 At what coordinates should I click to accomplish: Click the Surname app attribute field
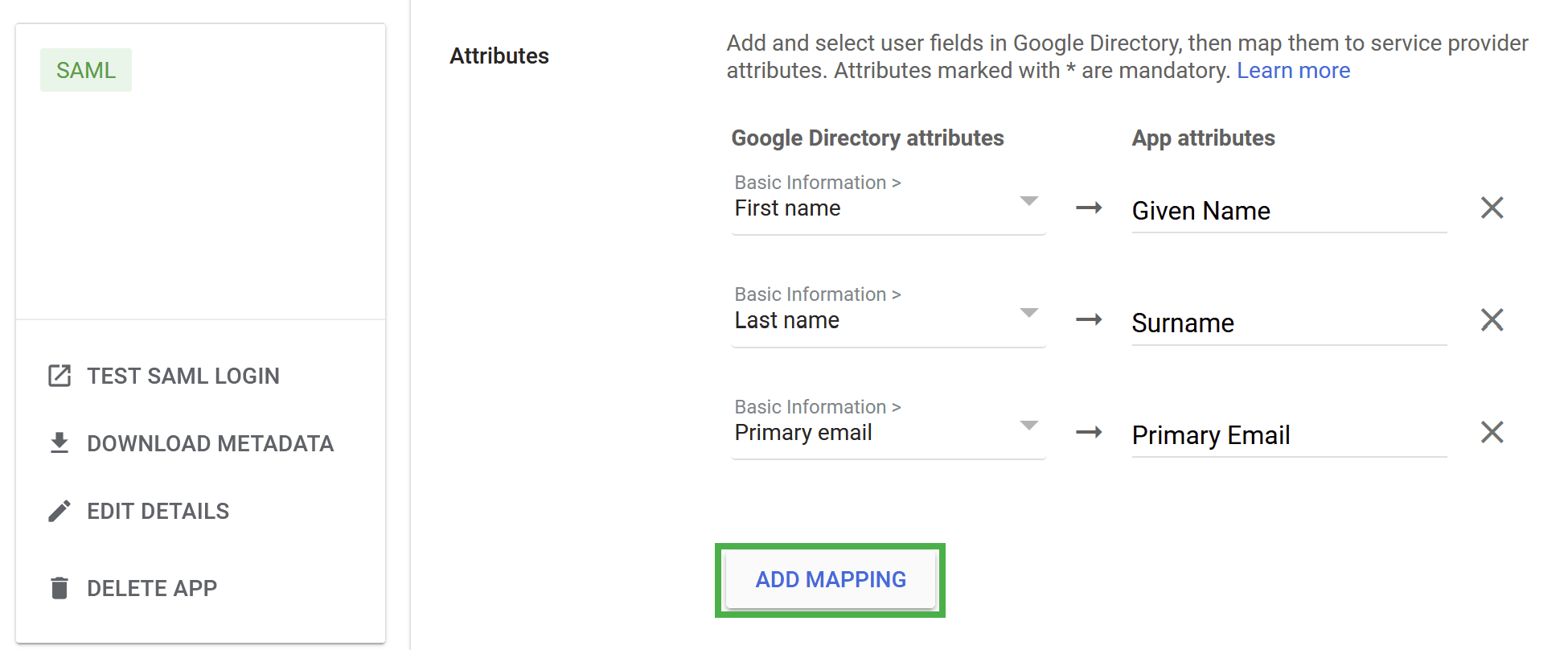tap(1288, 323)
